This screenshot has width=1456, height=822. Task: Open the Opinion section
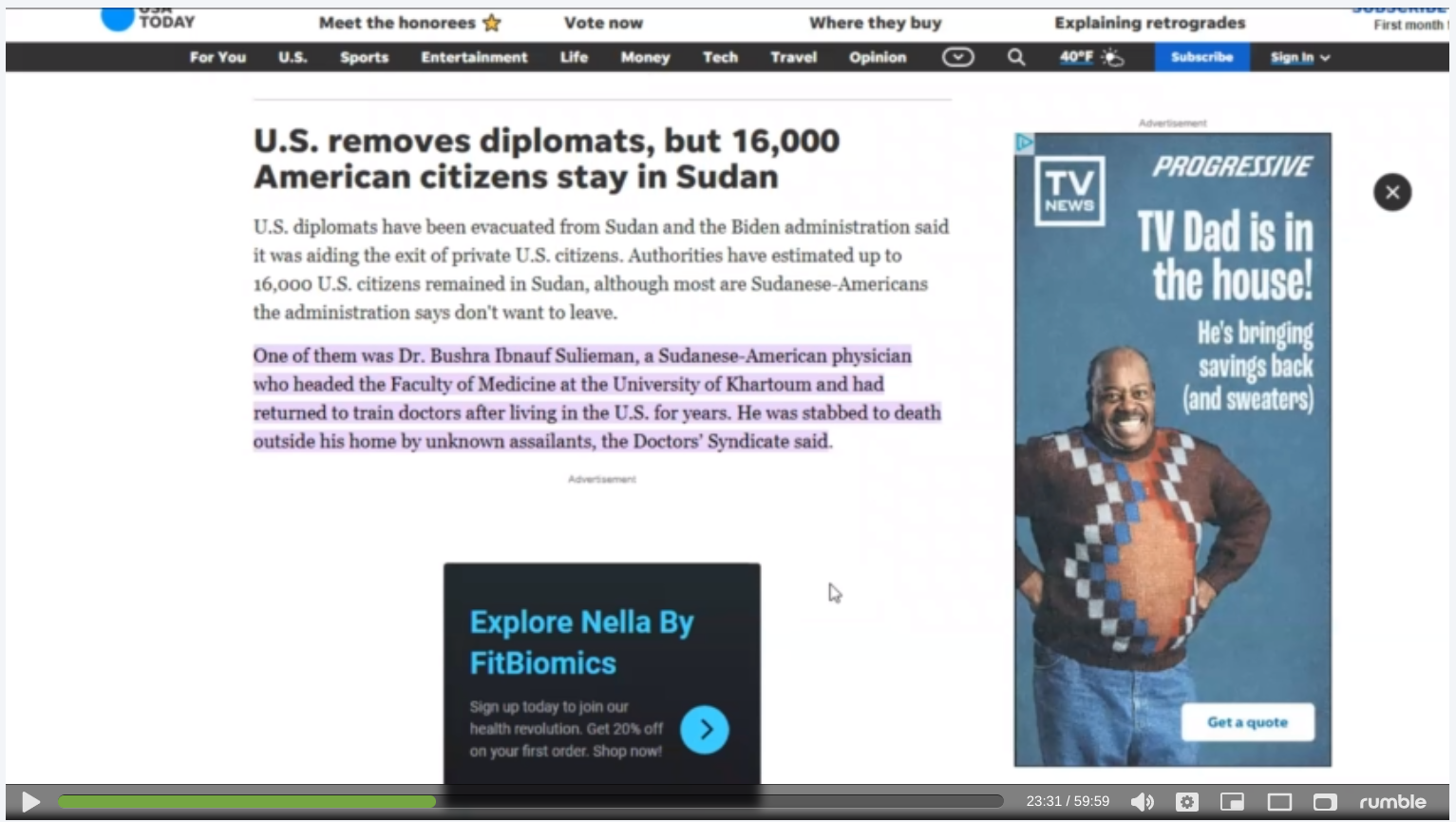[x=878, y=57]
